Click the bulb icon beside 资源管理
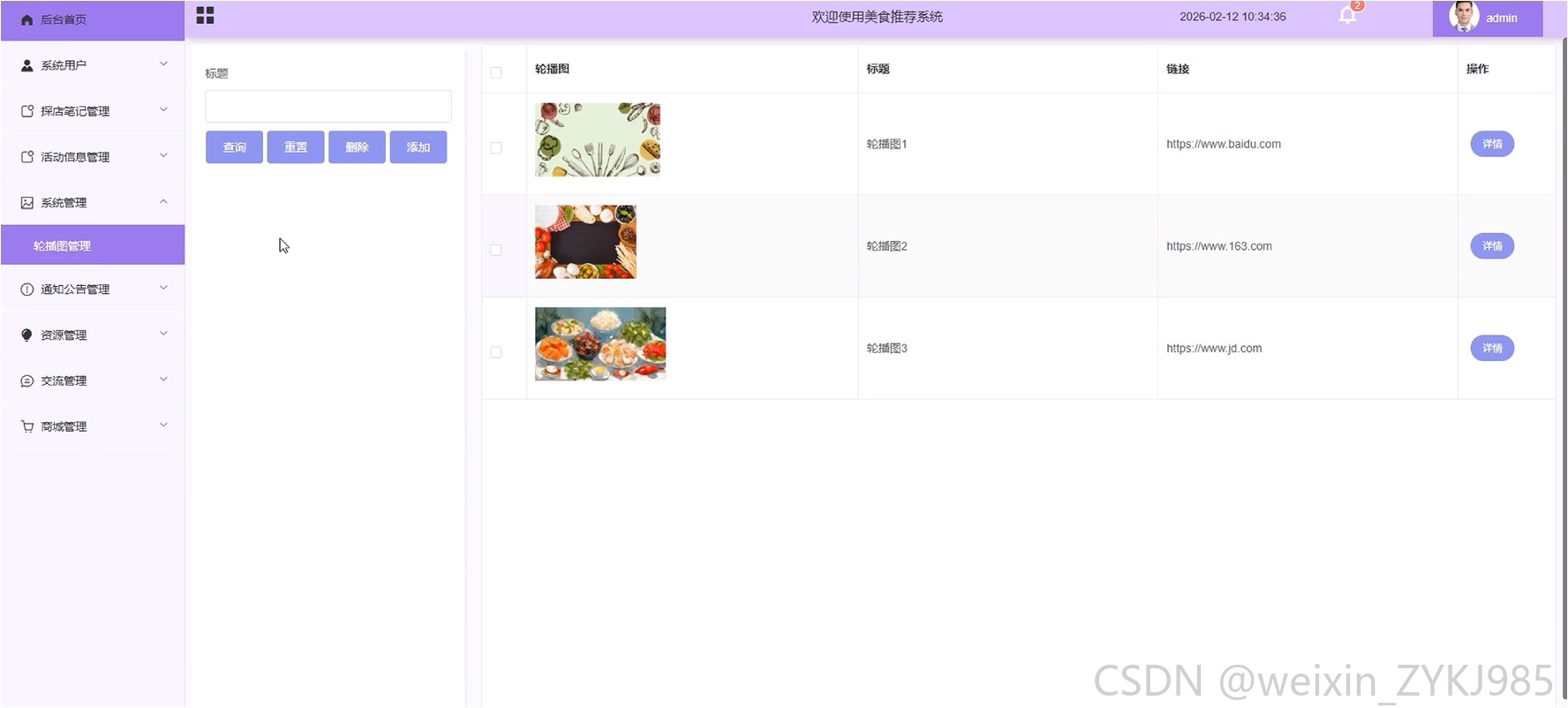This screenshot has width=1568, height=708. coord(27,335)
